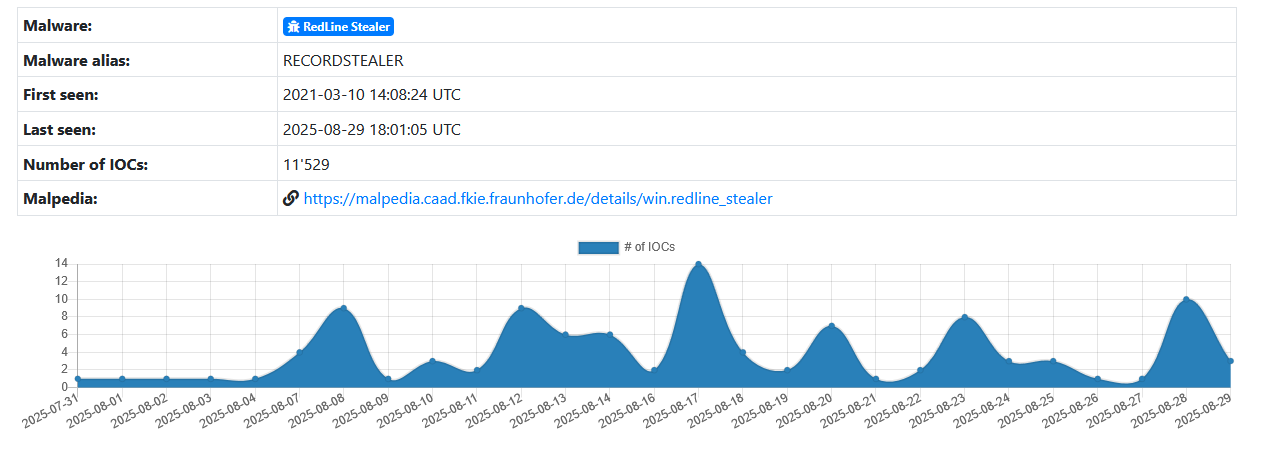The height and width of the screenshot is (471, 1269).
Task: Select the '2021-03-10 14:08:24 UTC' timestamp
Action: [372, 95]
